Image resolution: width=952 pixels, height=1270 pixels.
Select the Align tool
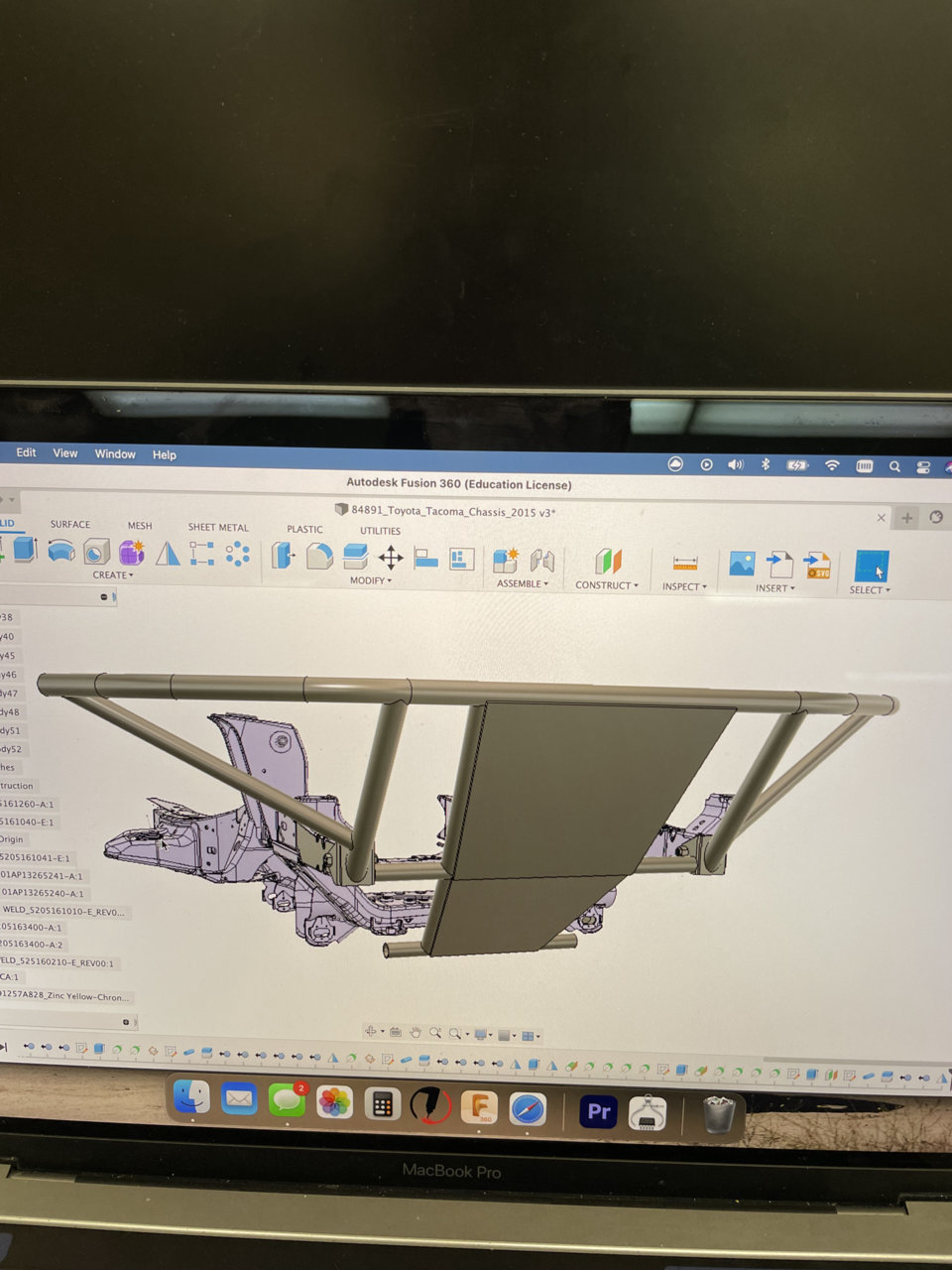click(426, 558)
